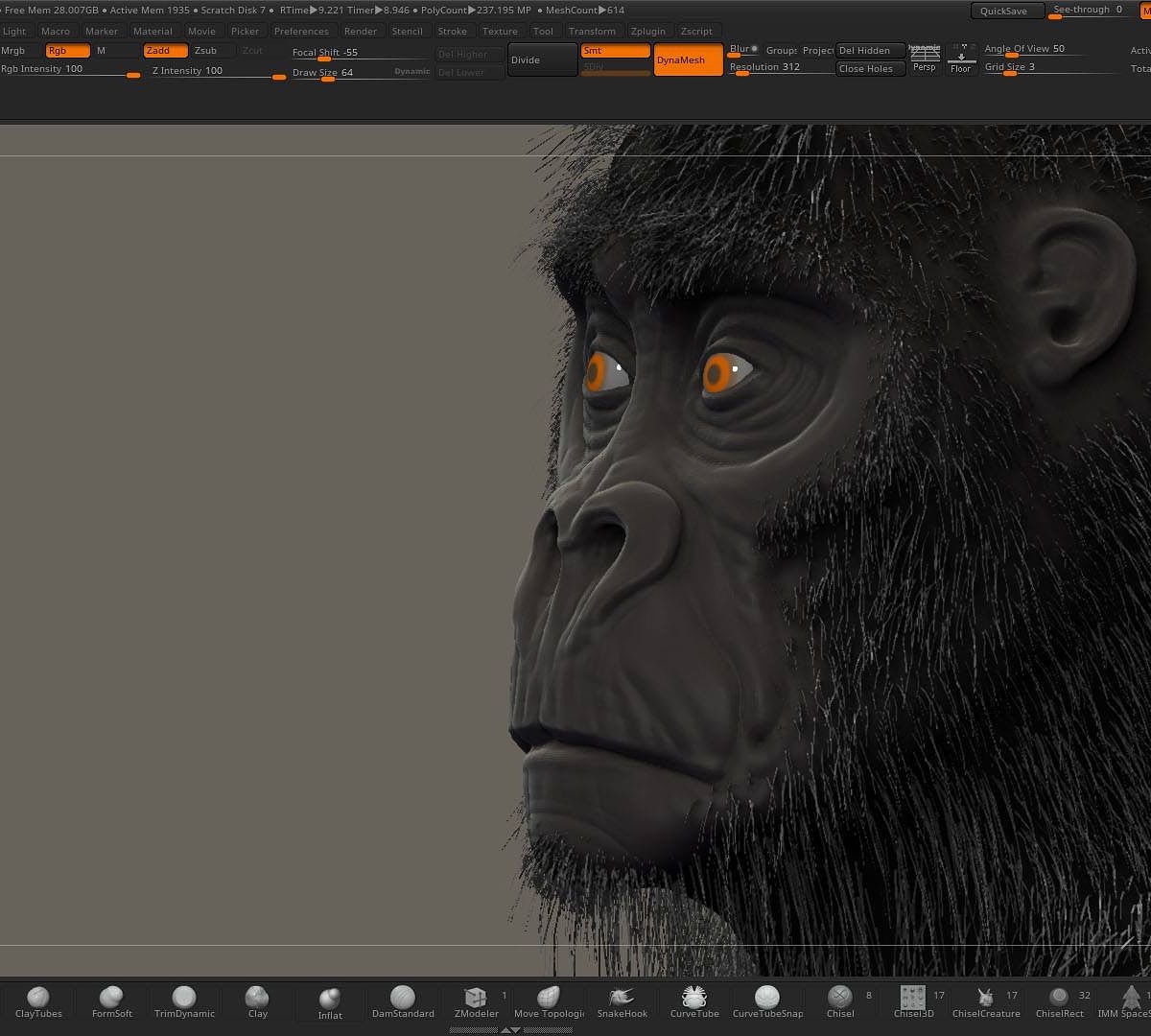The width and height of the screenshot is (1151, 1036).
Task: Click the Focal Shift slider
Action: [x=360, y=54]
